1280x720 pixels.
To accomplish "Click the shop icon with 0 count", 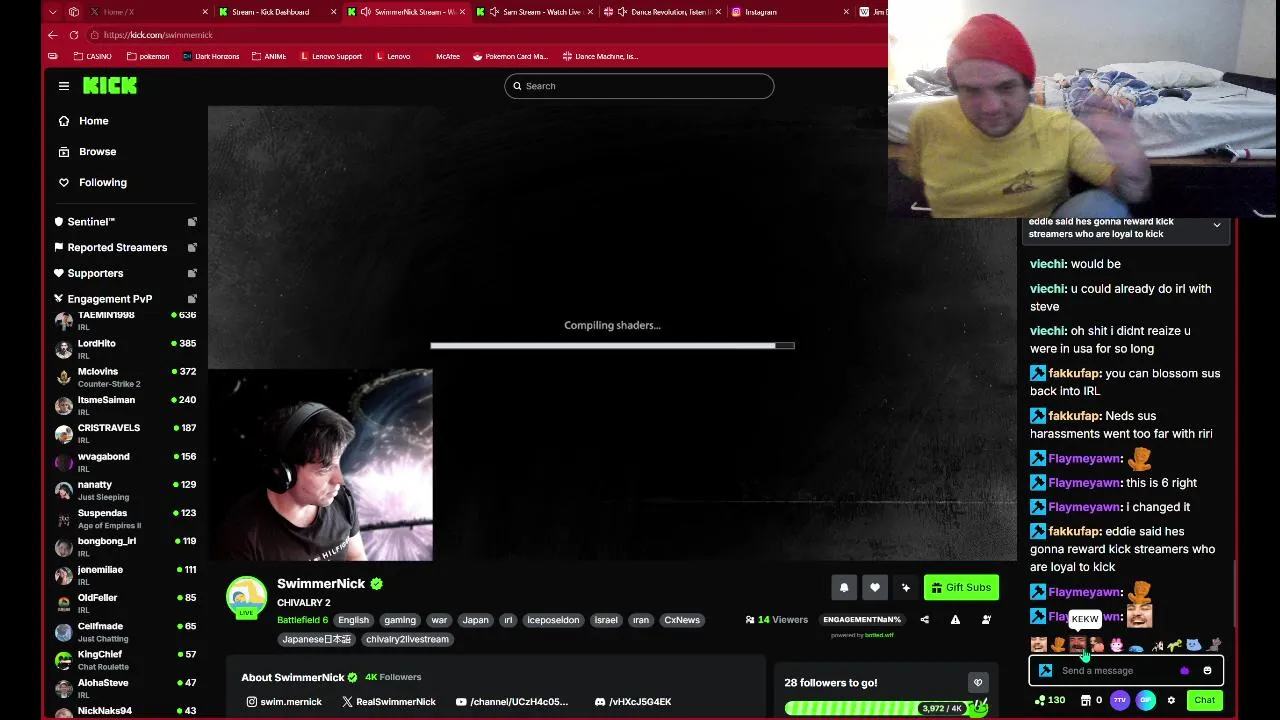I will click(x=1086, y=700).
